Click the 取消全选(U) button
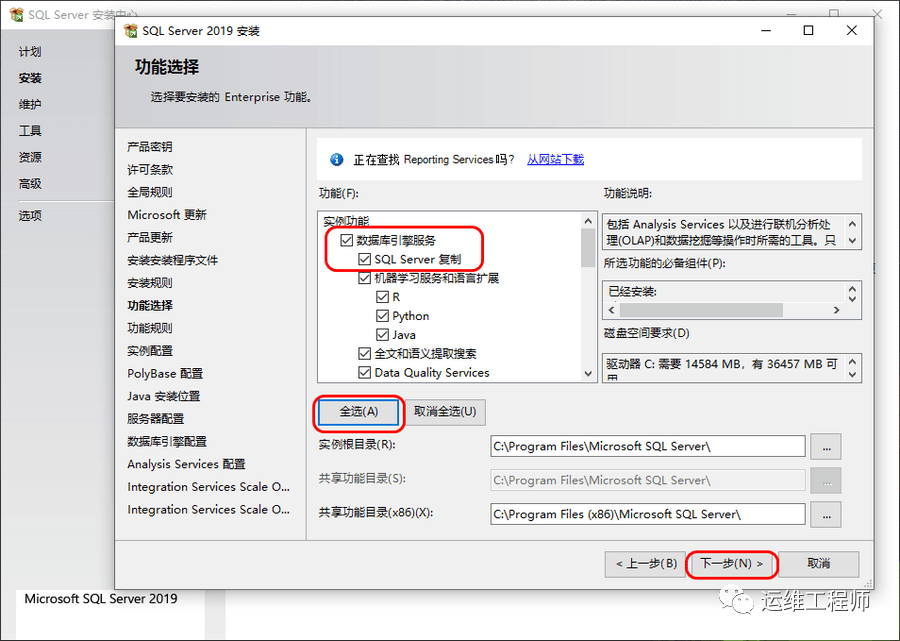The width and height of the screenshot is (900, 641). [445, 412]
